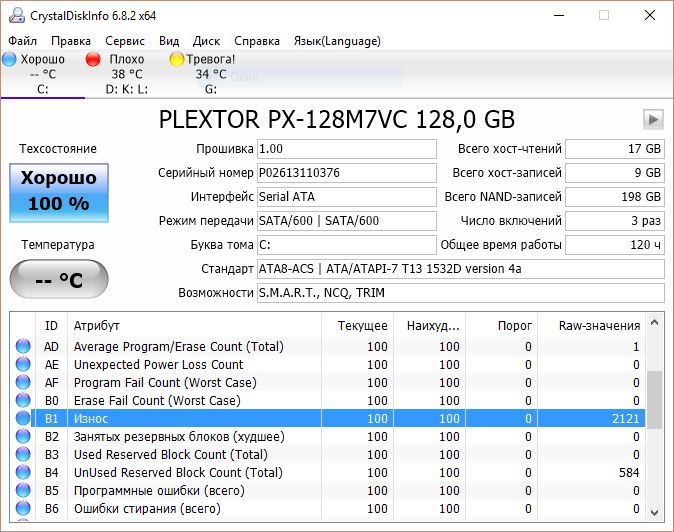Open the Правка menu
The width and height of the screenshot is (674, 532).
(x=70, y=41)
